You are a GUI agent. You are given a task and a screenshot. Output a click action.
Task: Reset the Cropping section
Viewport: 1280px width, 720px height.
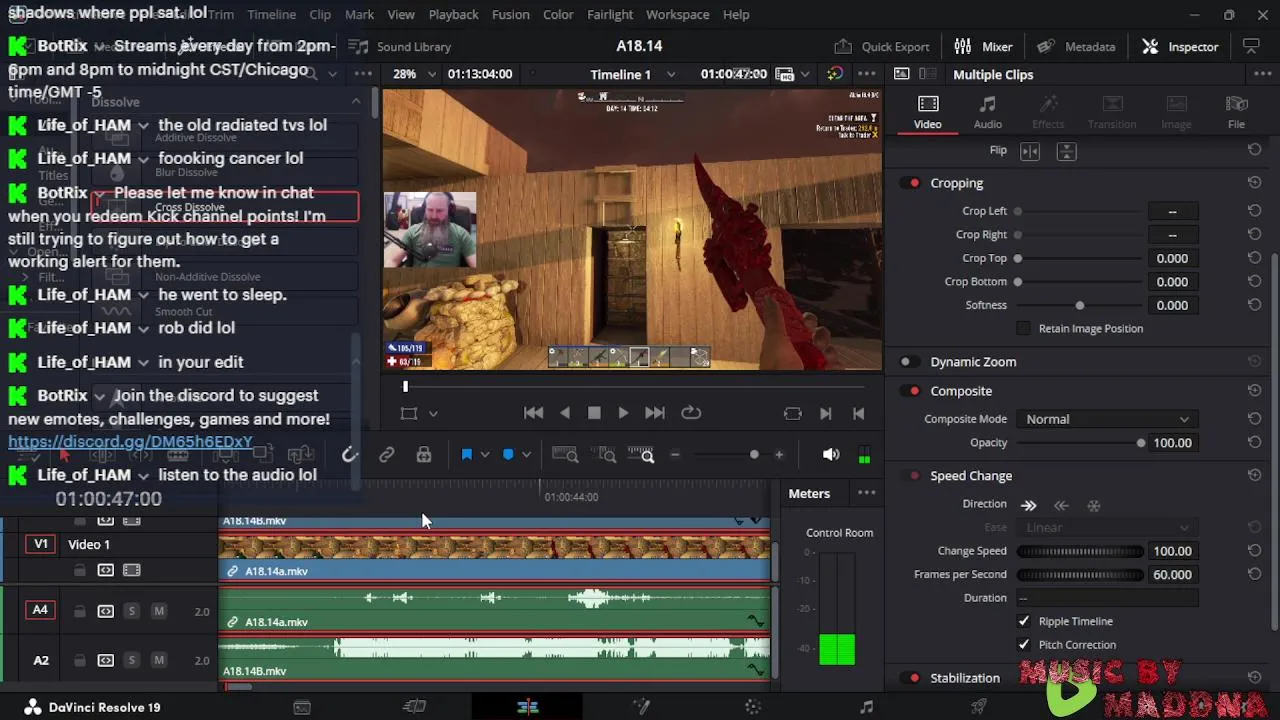click(x=1254, y=183)
